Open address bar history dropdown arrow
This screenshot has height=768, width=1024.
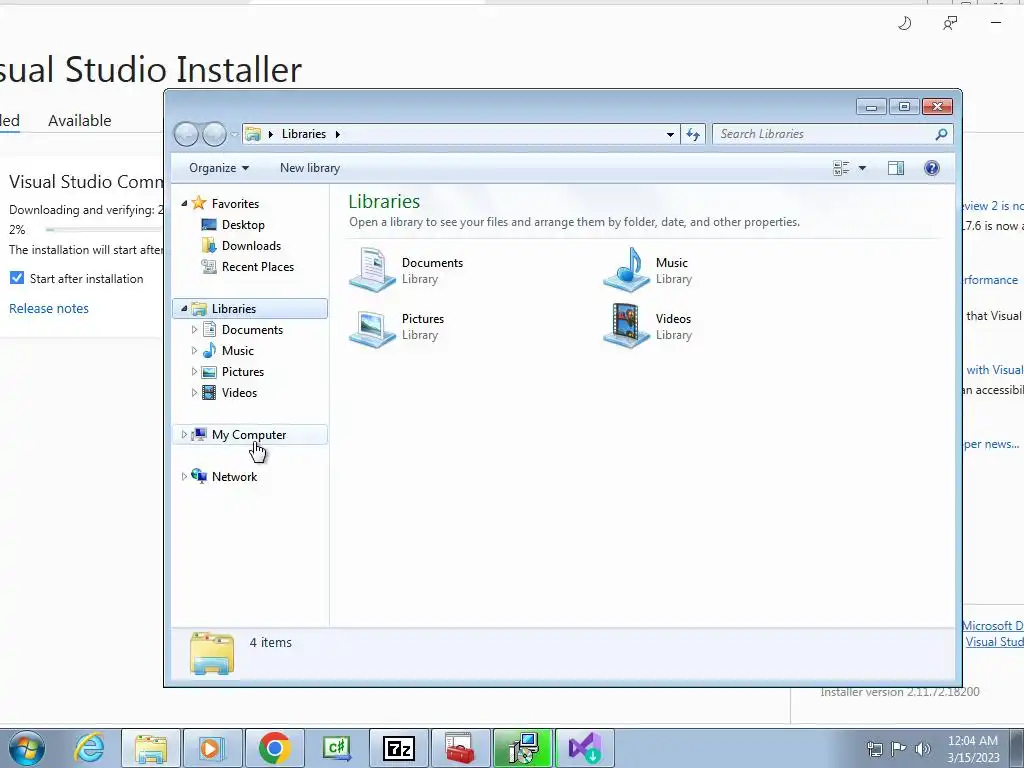pyautogui.click(x=670, y=134)
